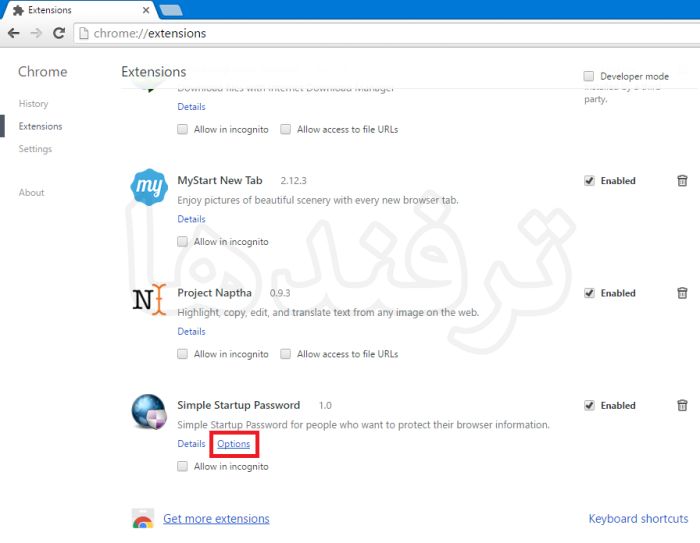Click the Simple Startup Password icon
Viewport: 700px width, 543px height.
tap(149, 412)
